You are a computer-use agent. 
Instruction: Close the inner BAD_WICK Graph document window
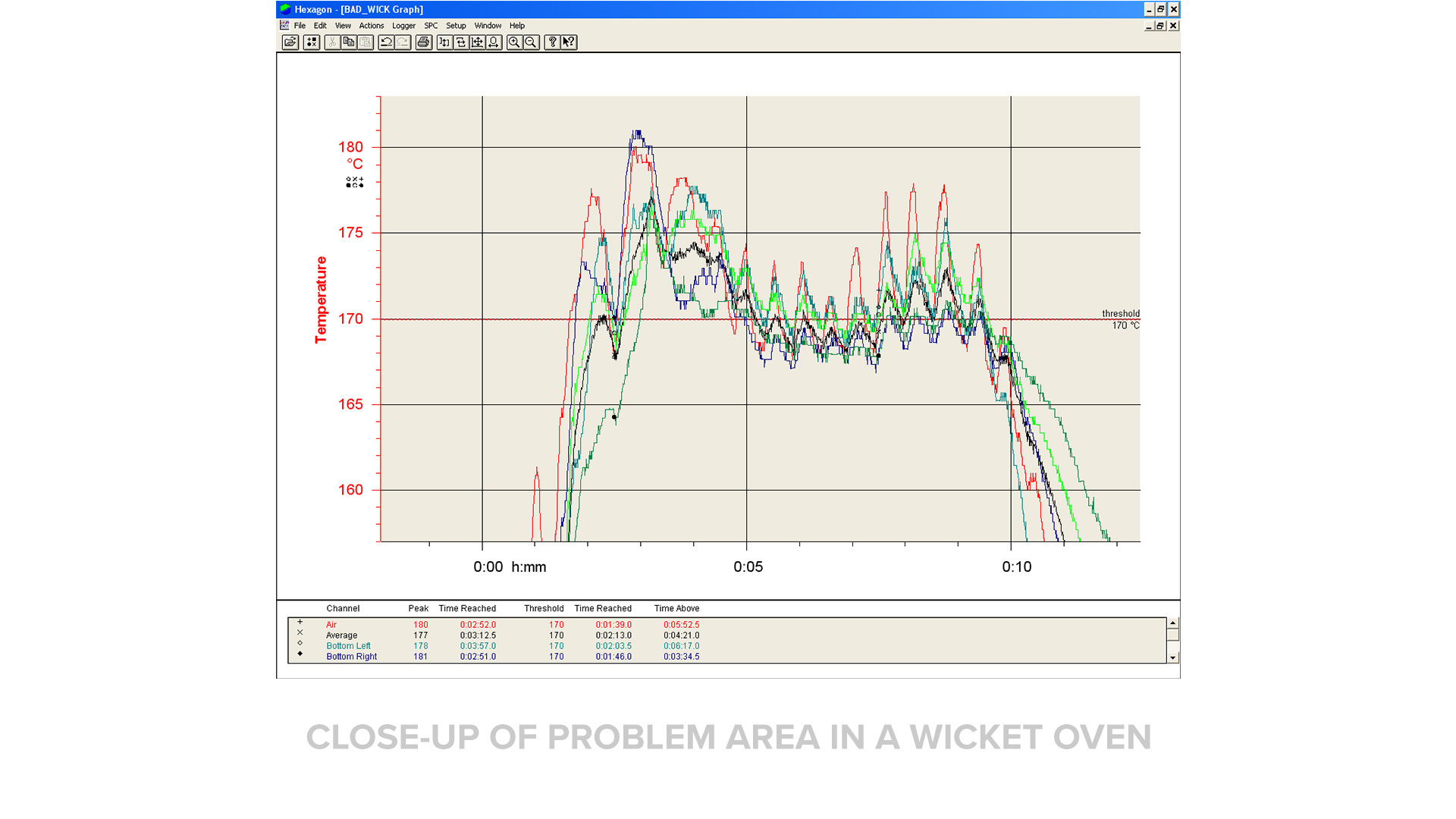click(1173, 26)
